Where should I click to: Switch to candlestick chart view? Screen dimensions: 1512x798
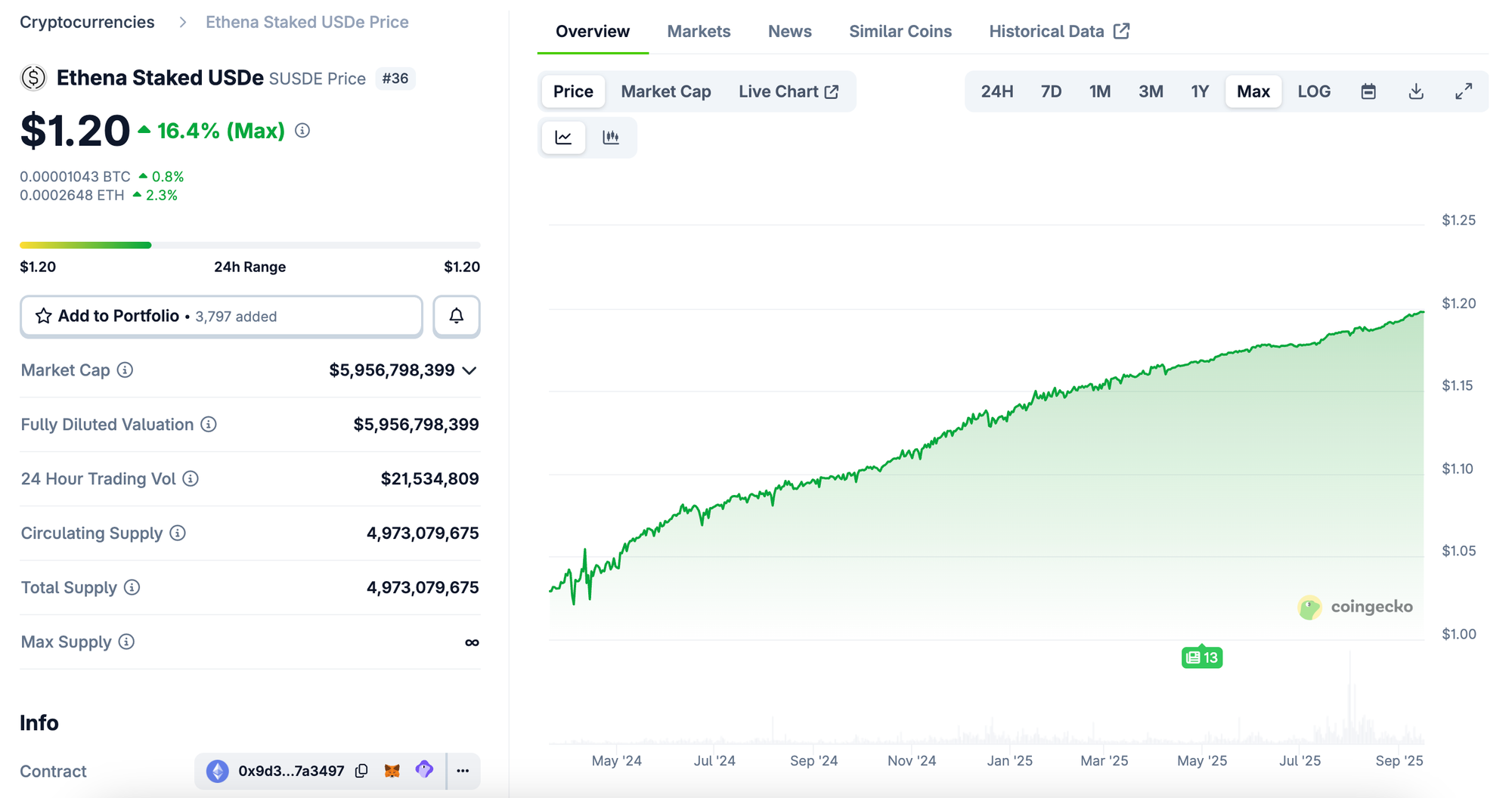coord(611,138)
